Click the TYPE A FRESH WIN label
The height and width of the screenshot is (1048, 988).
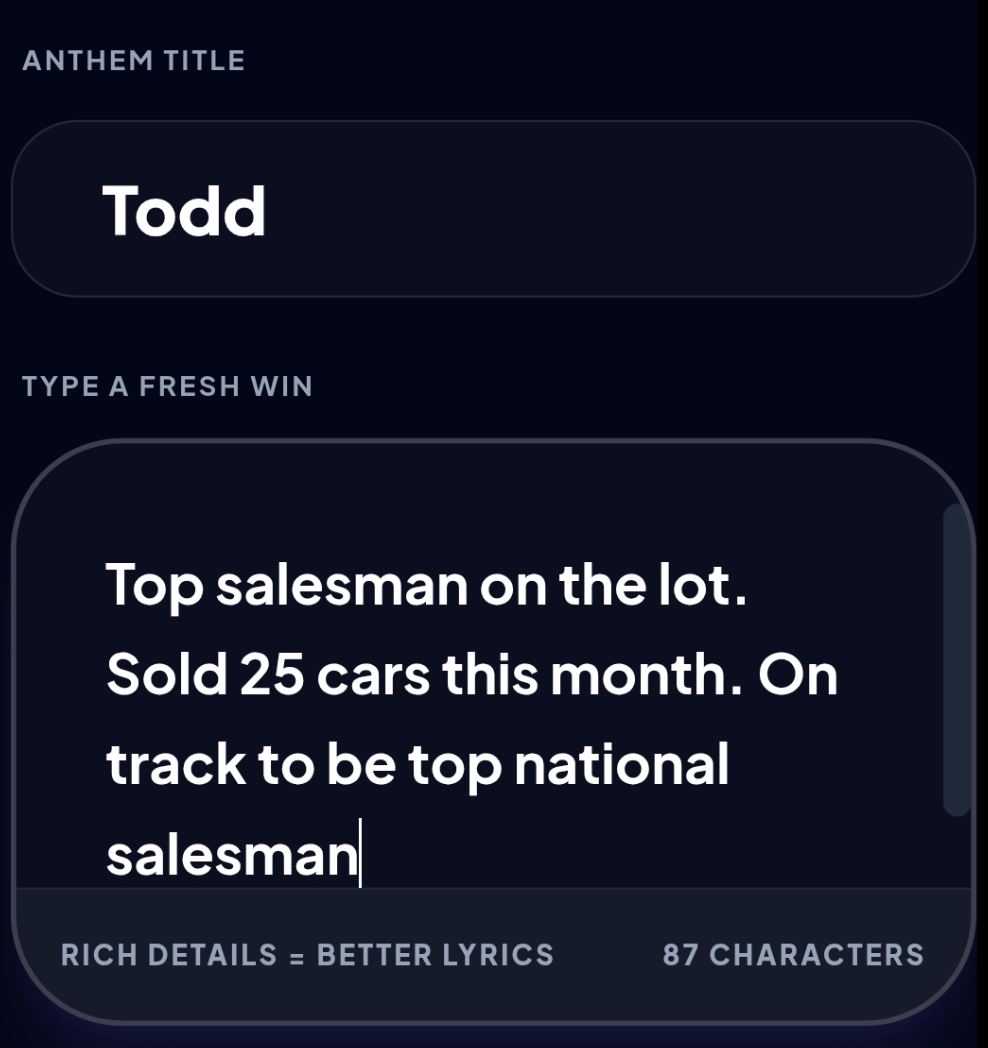(x=169, y=385)
